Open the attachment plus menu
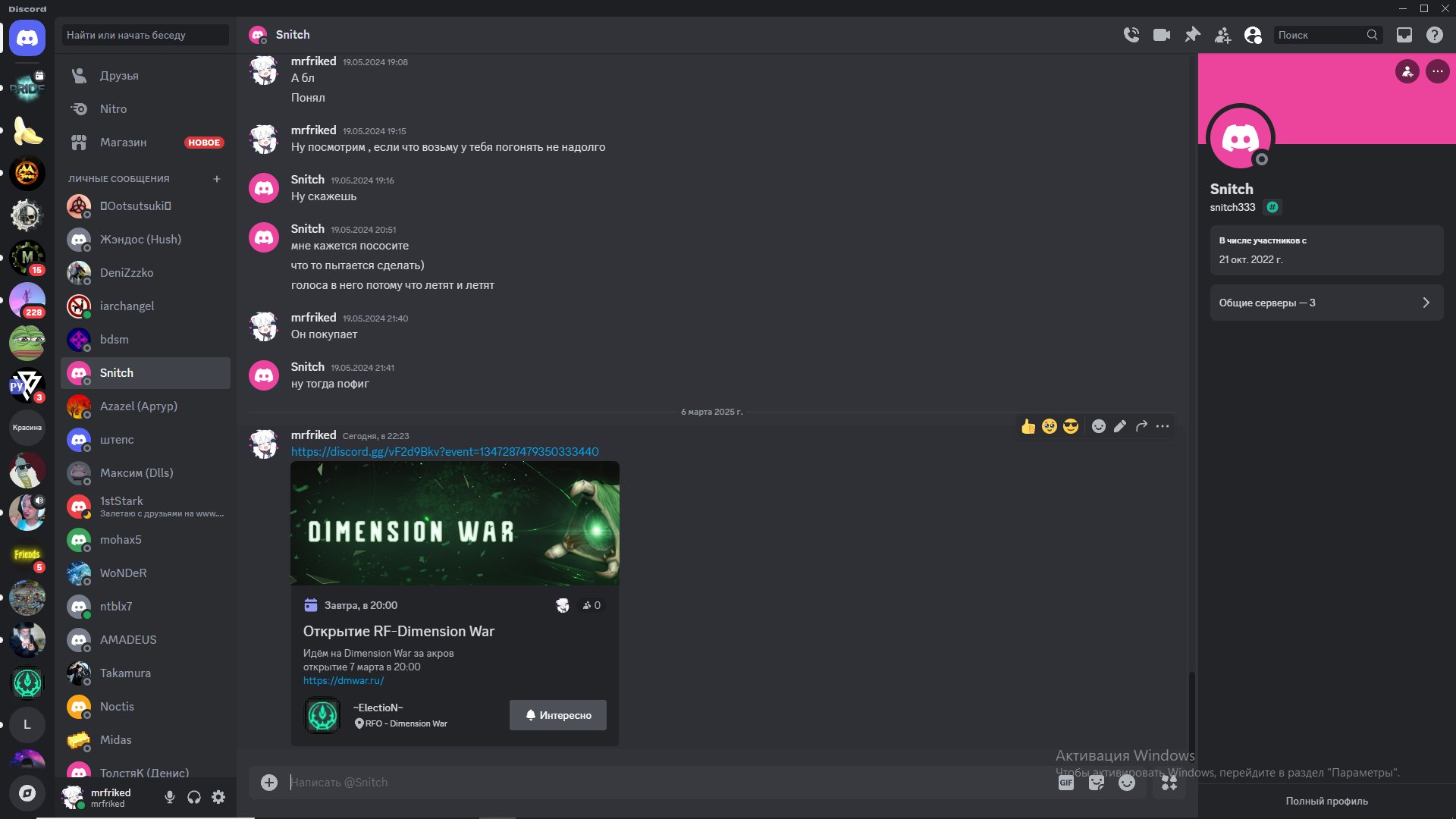This screenshot has height=819, width=1456. pos(269,782)
